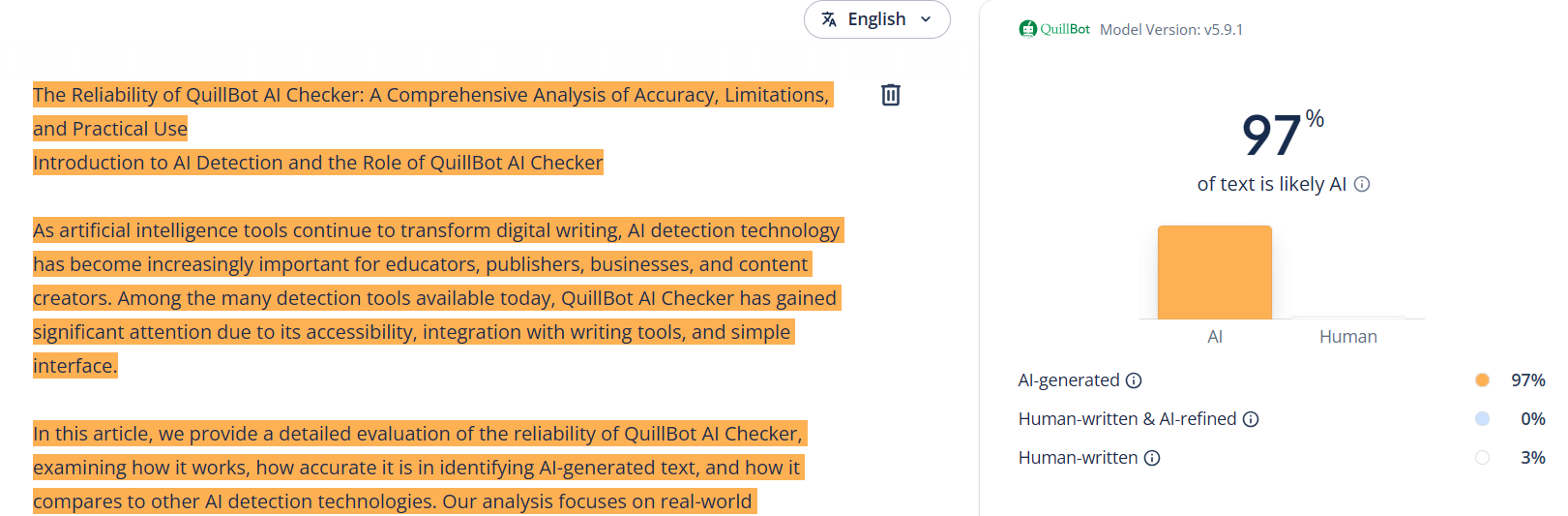This screenshot has height=516, width=1568.
Task: Expand language list with chevron arrow
Action: pos(926,19)
